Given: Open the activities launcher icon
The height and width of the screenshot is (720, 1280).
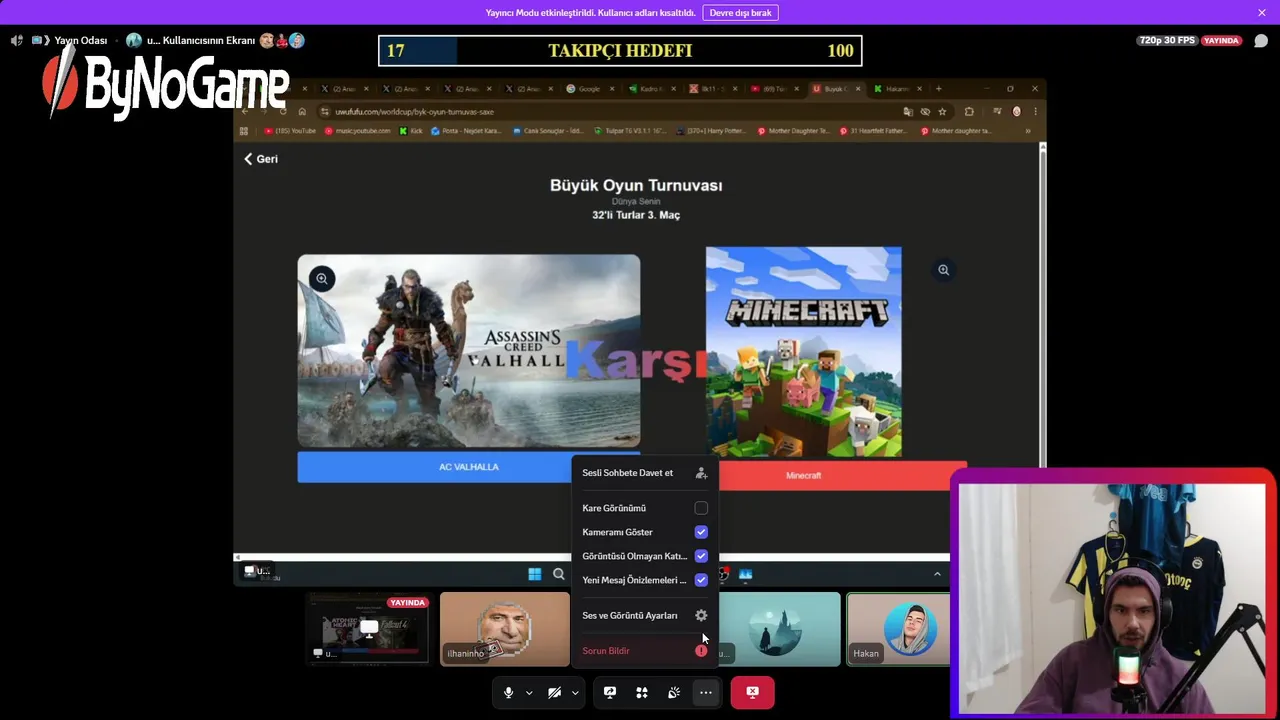Looking at the screenshot, I should [642, 693].
